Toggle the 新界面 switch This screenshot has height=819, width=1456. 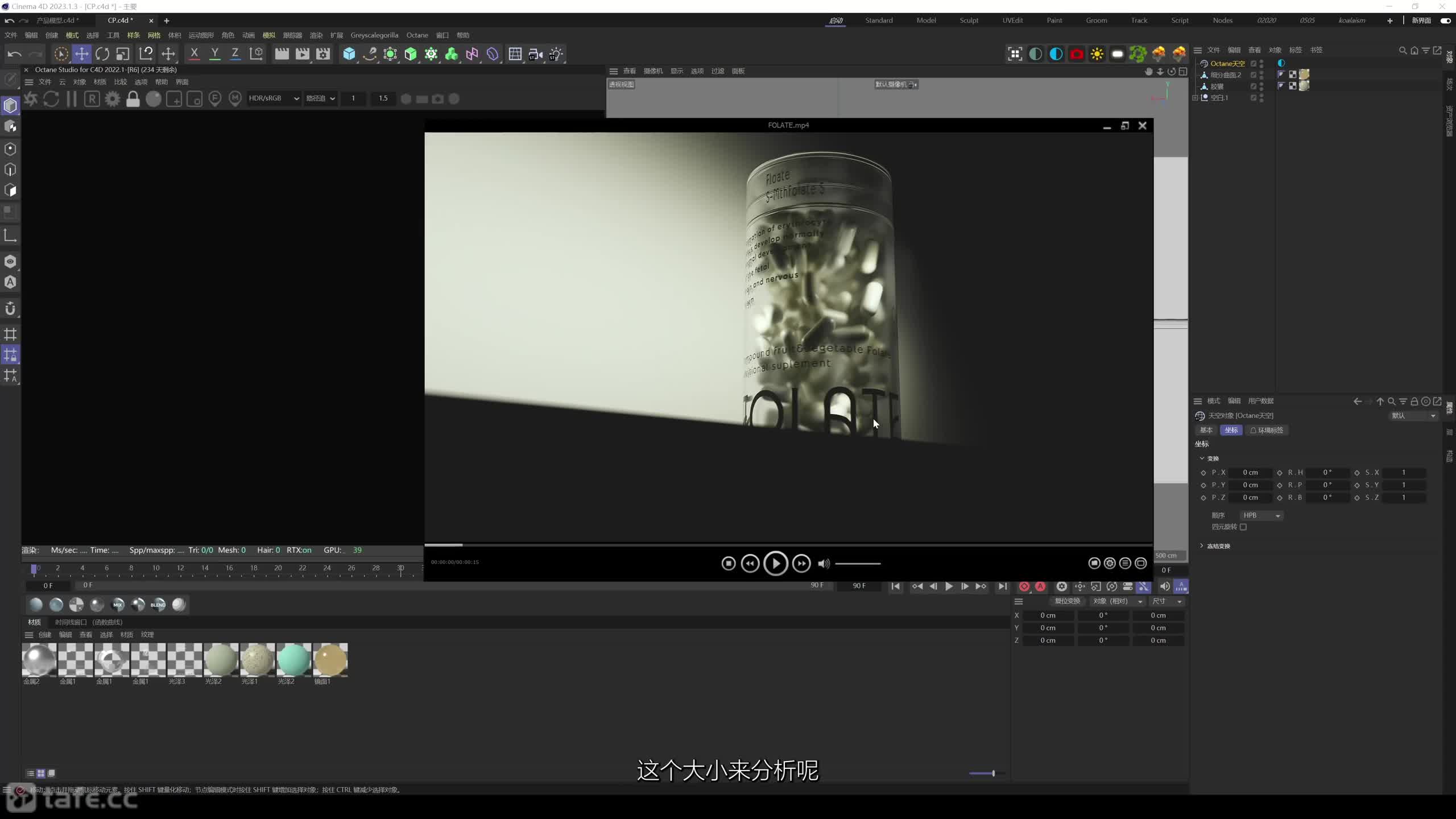(1445, 20)
